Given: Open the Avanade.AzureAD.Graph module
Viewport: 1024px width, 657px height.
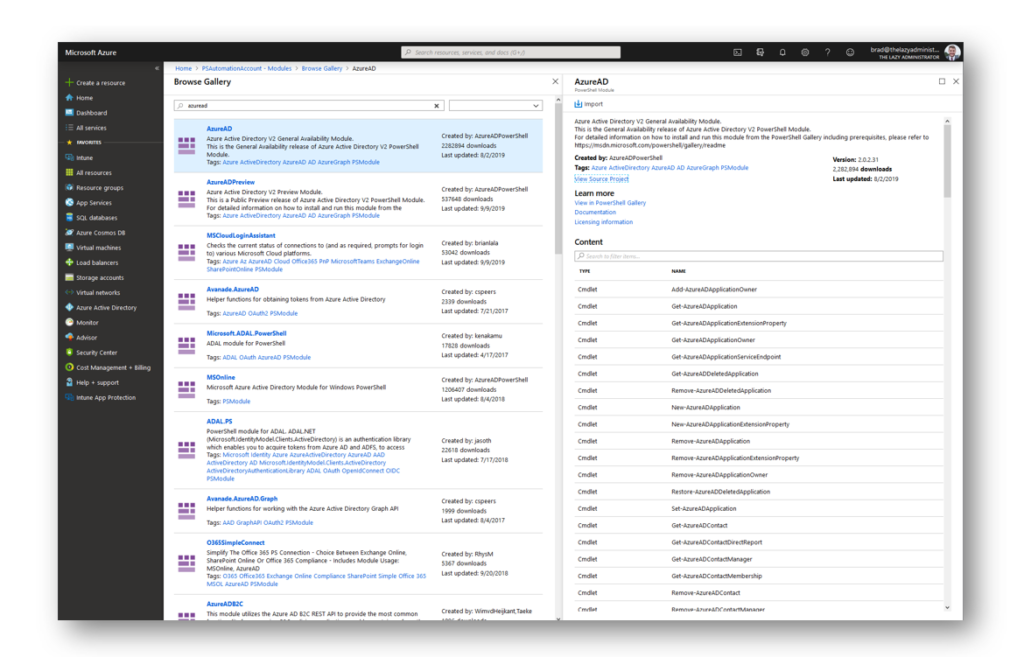Looking at the screenshot, I should point(242,499).
